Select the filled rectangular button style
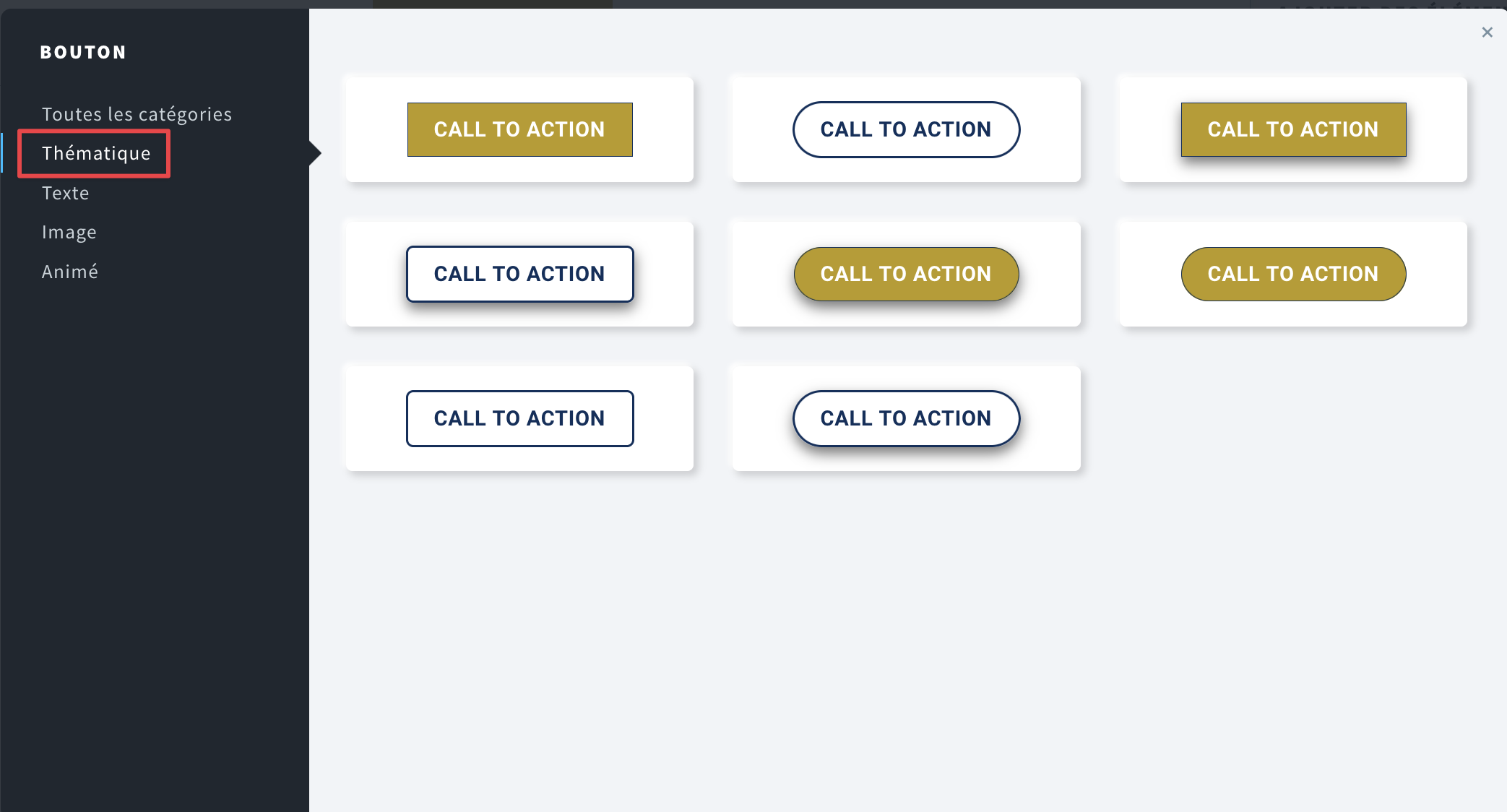The image size is (1507, 812). 519,129
